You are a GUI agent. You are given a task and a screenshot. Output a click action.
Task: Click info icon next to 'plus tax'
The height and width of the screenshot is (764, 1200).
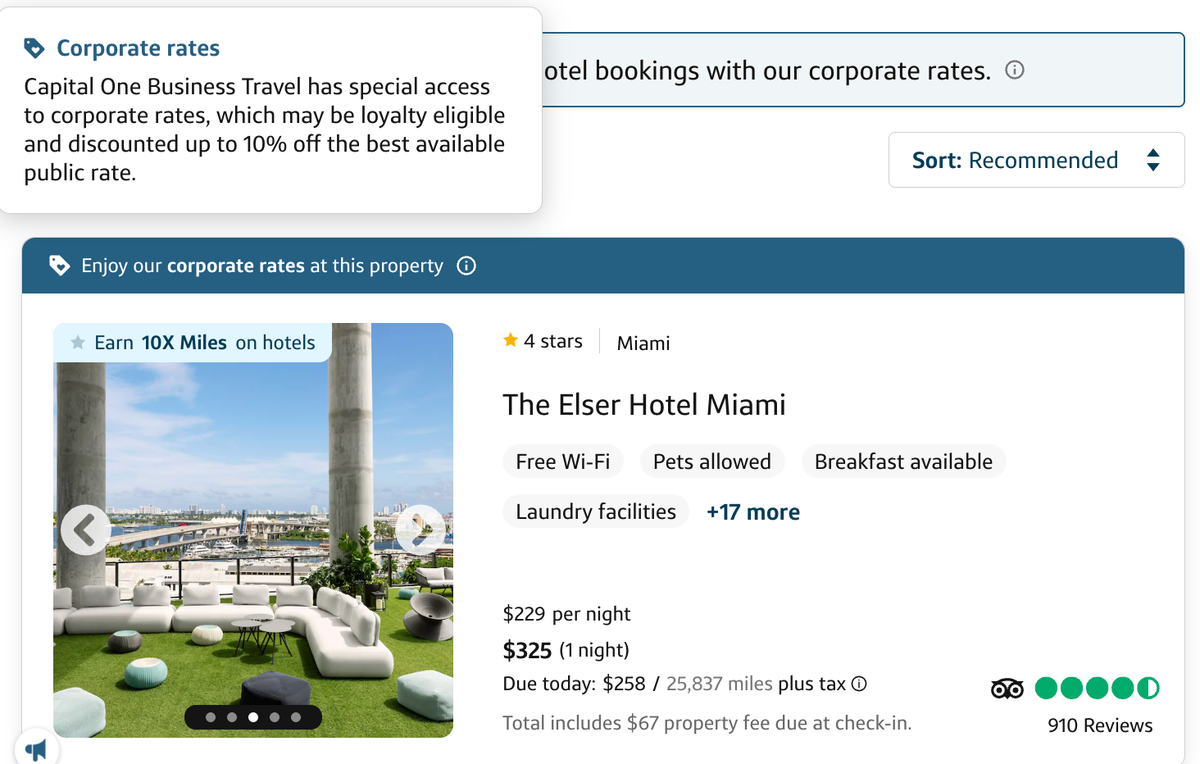point(858,684)
